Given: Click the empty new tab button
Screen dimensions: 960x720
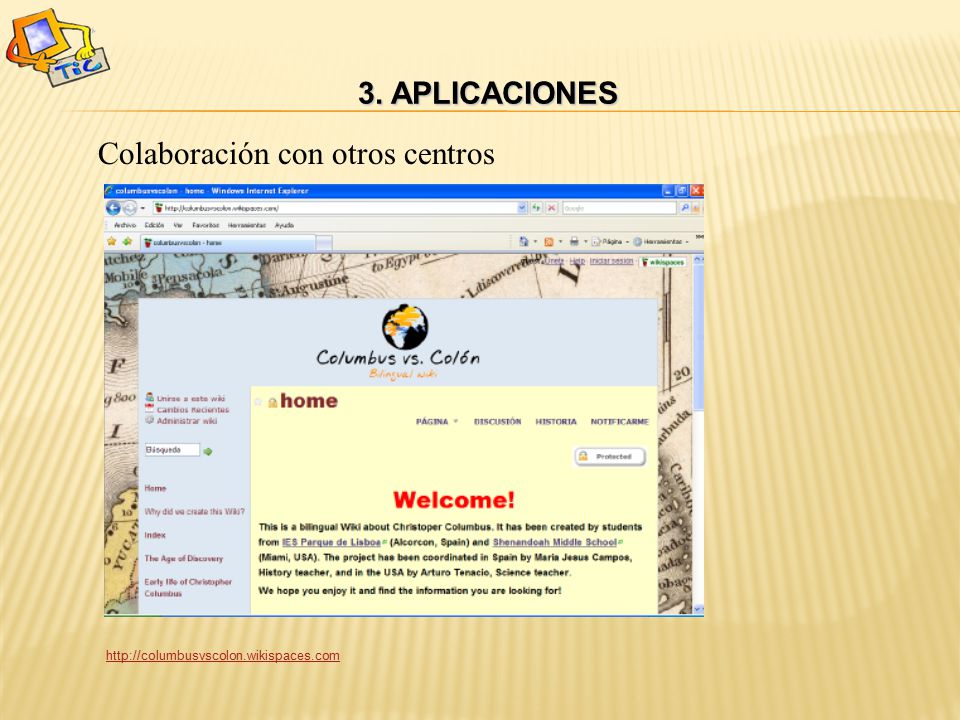Looking at the screenshot, I should [x=324, y=243].
